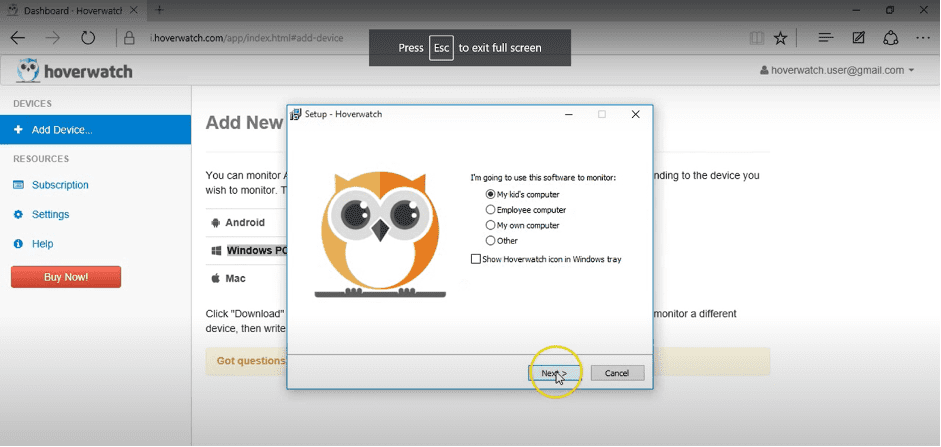Open 'Help' in the sidebar

(x=43, y=244)
